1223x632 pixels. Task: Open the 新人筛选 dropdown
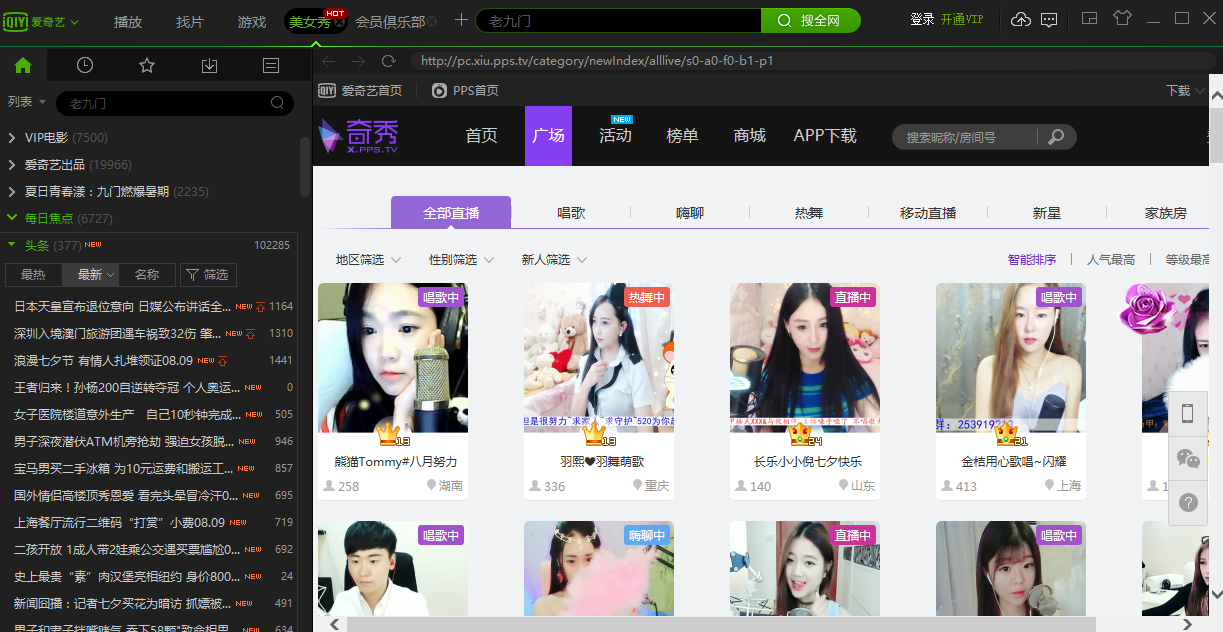pos(554,260)
